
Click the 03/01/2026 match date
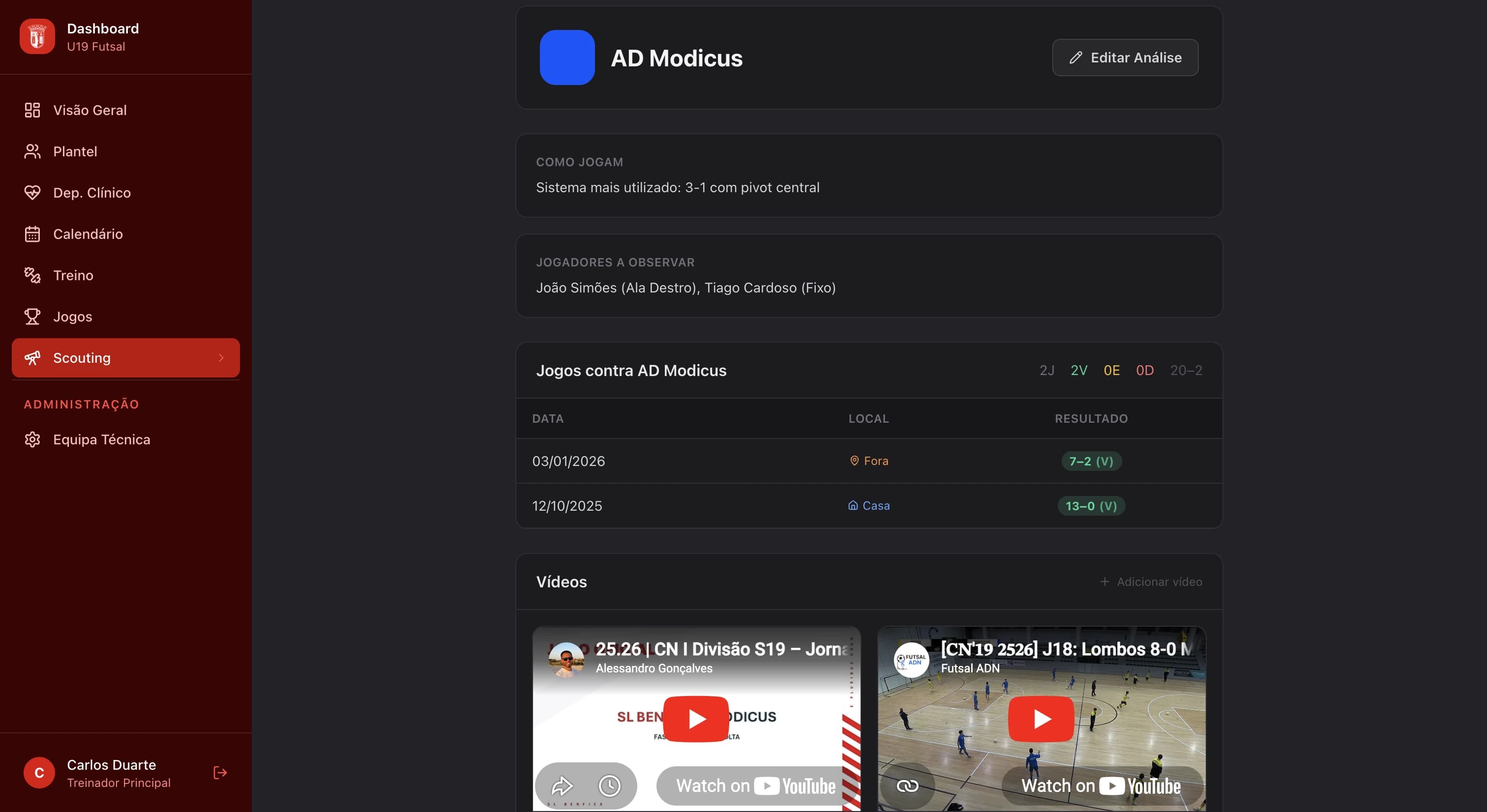tap(568, 461)
